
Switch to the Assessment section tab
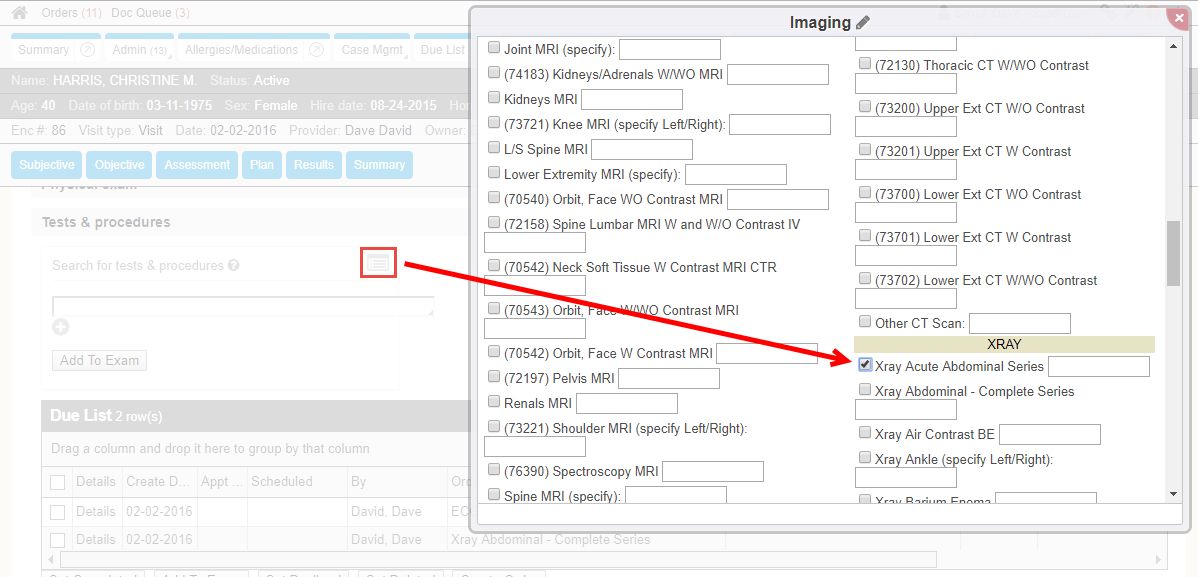click(x=197, y=165)
